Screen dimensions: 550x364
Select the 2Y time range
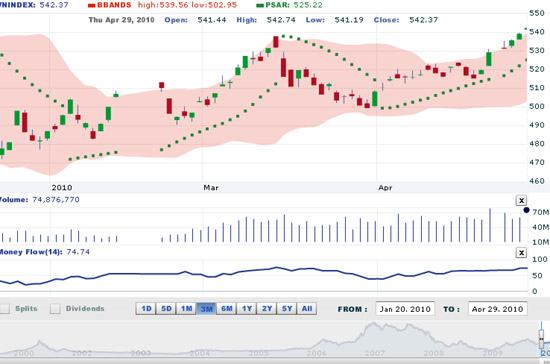[267, 309]
